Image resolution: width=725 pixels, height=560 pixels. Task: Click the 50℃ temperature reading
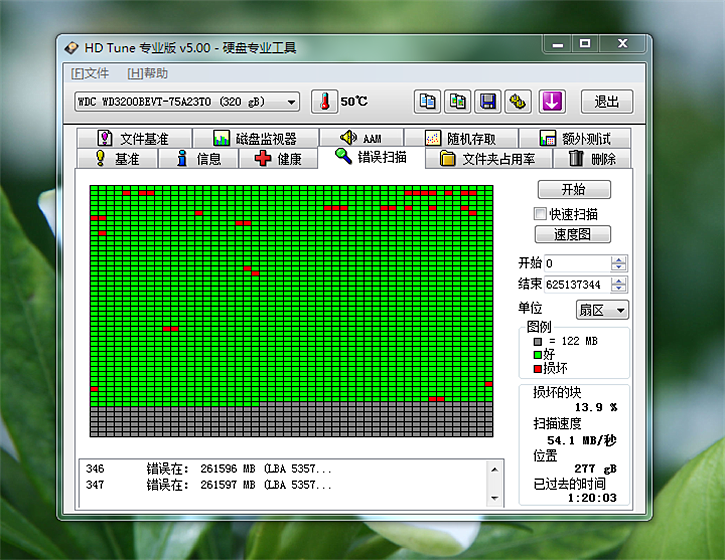(x=354, y=101)
